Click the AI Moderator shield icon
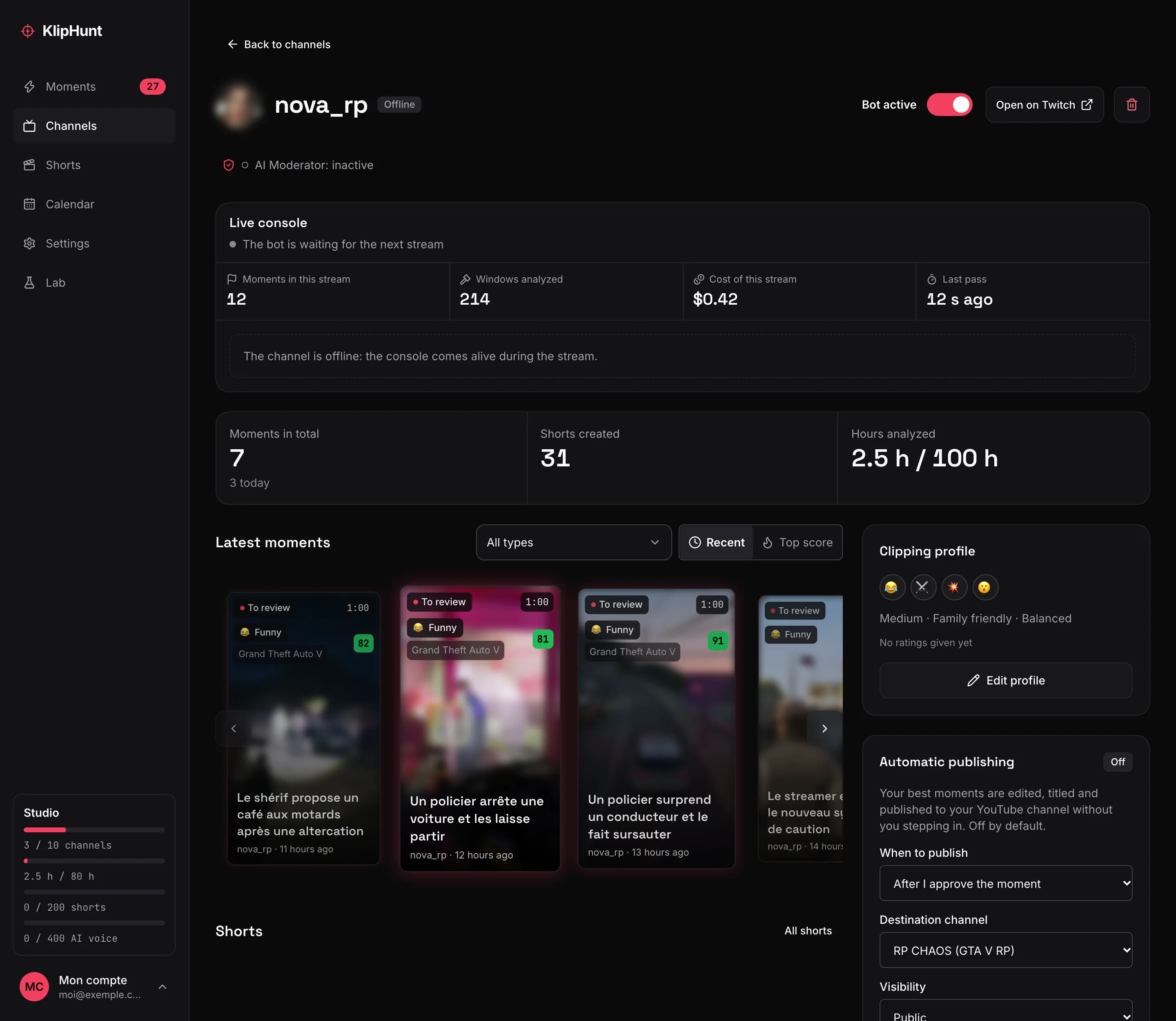This screenshot has width=1176, height=1021. [x=229, y=165]
